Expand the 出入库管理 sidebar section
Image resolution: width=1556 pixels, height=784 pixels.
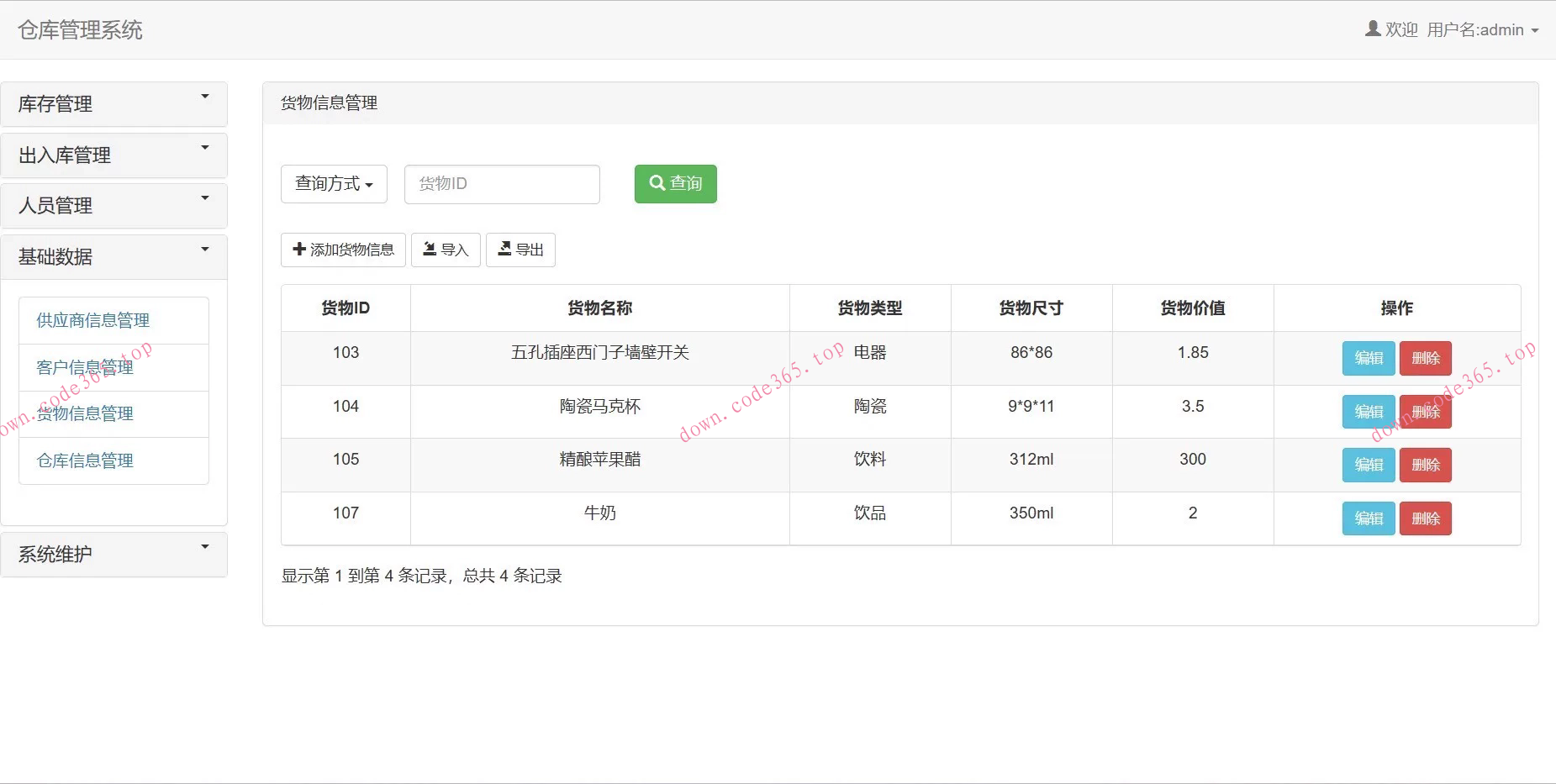[113, 155]
